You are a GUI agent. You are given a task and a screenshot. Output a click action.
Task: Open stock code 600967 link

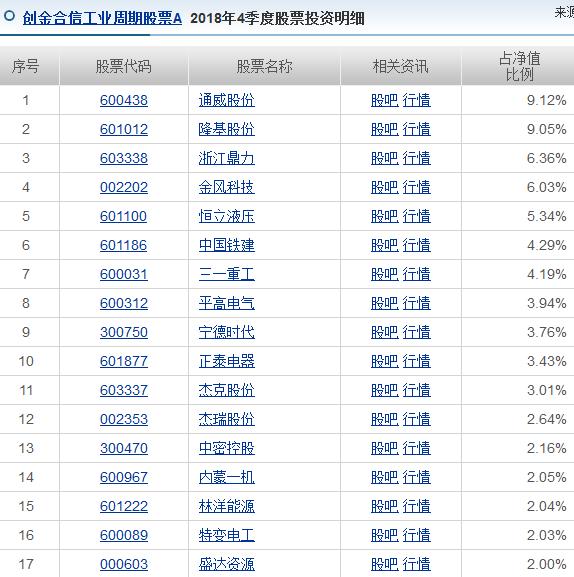tap(124, 477)
